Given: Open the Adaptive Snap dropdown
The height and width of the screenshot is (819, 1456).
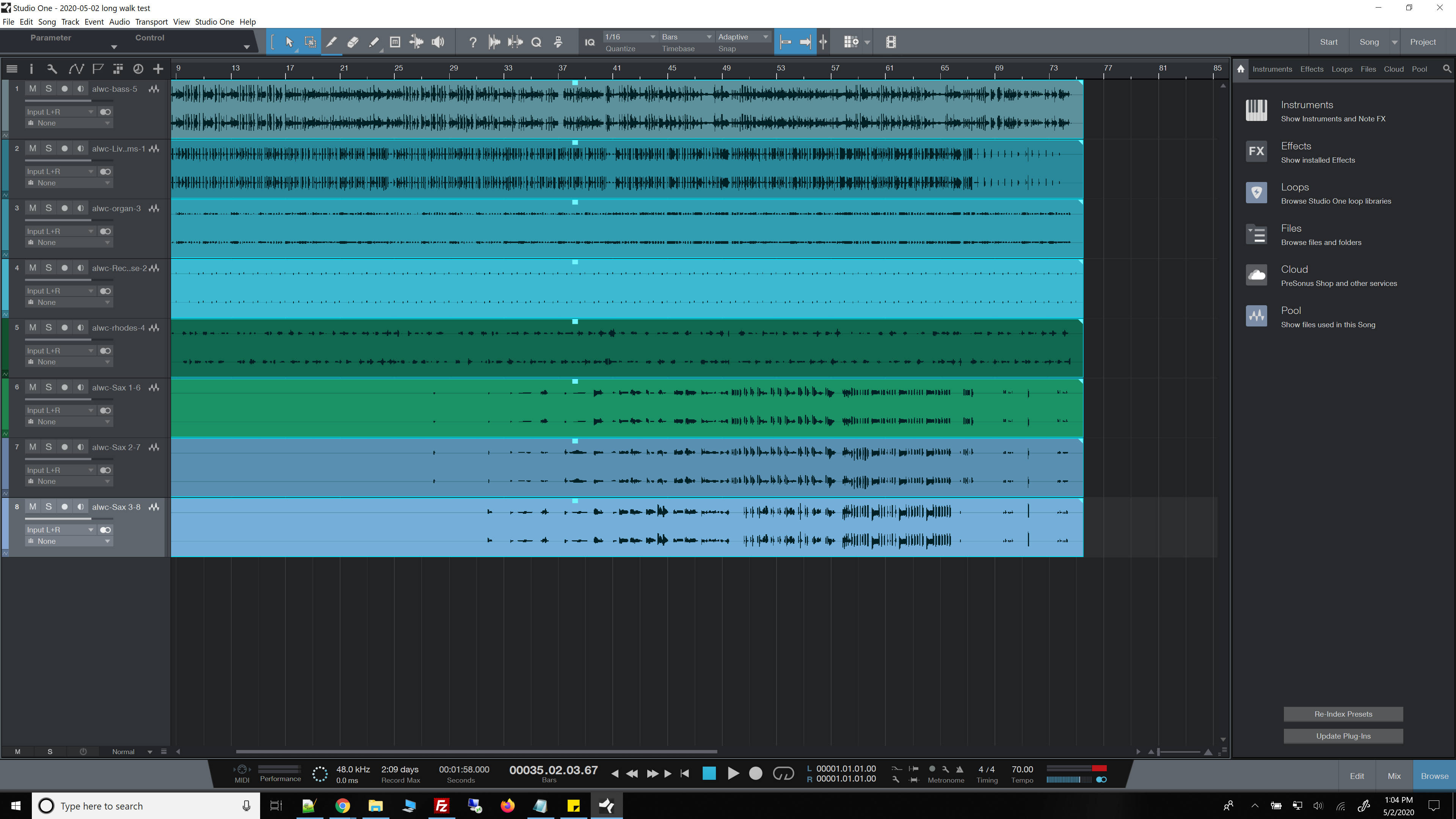Looking at the screenshot, I should click(743, 37).
